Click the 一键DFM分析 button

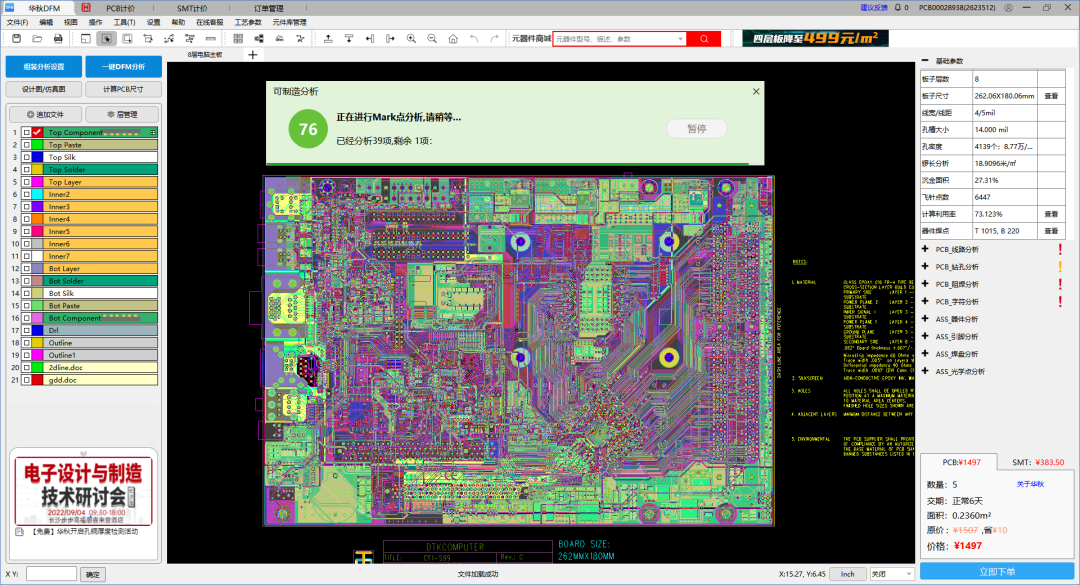point(122,67)
